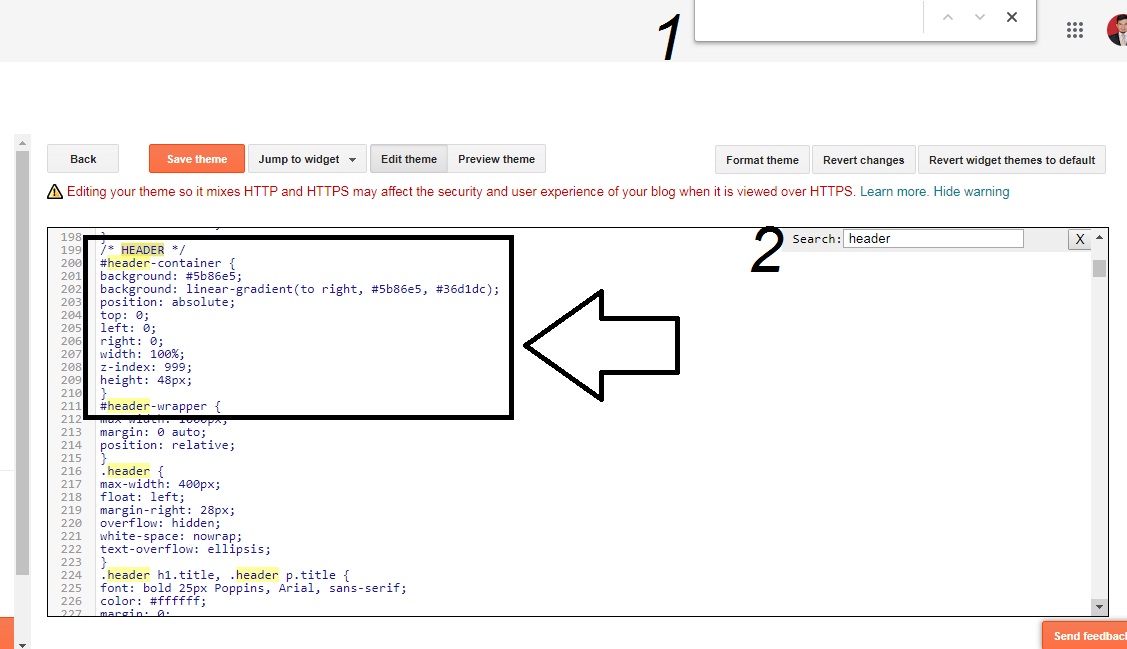The width and height of the screenshot is (1127, 649).
Task: Click the warning triangle beside the HTTPS notice
Action: pos(53,192)
